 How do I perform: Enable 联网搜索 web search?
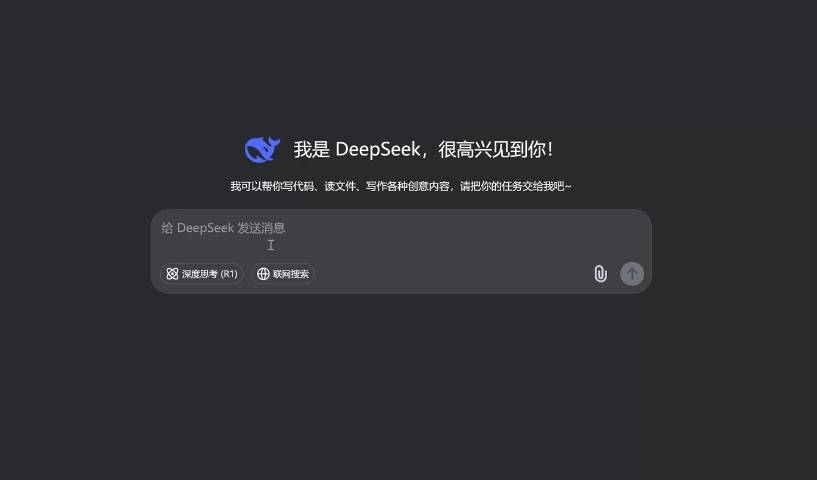click(282, 274)
